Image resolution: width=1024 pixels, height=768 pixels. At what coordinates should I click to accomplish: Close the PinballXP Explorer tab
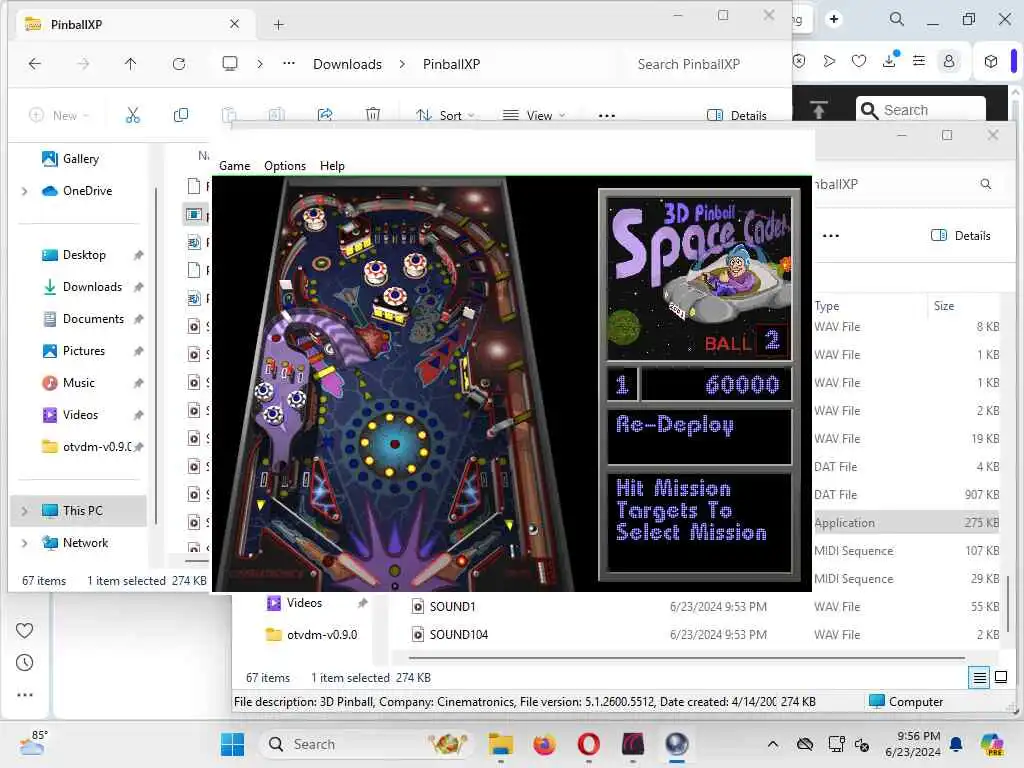[x=234, y=24]
